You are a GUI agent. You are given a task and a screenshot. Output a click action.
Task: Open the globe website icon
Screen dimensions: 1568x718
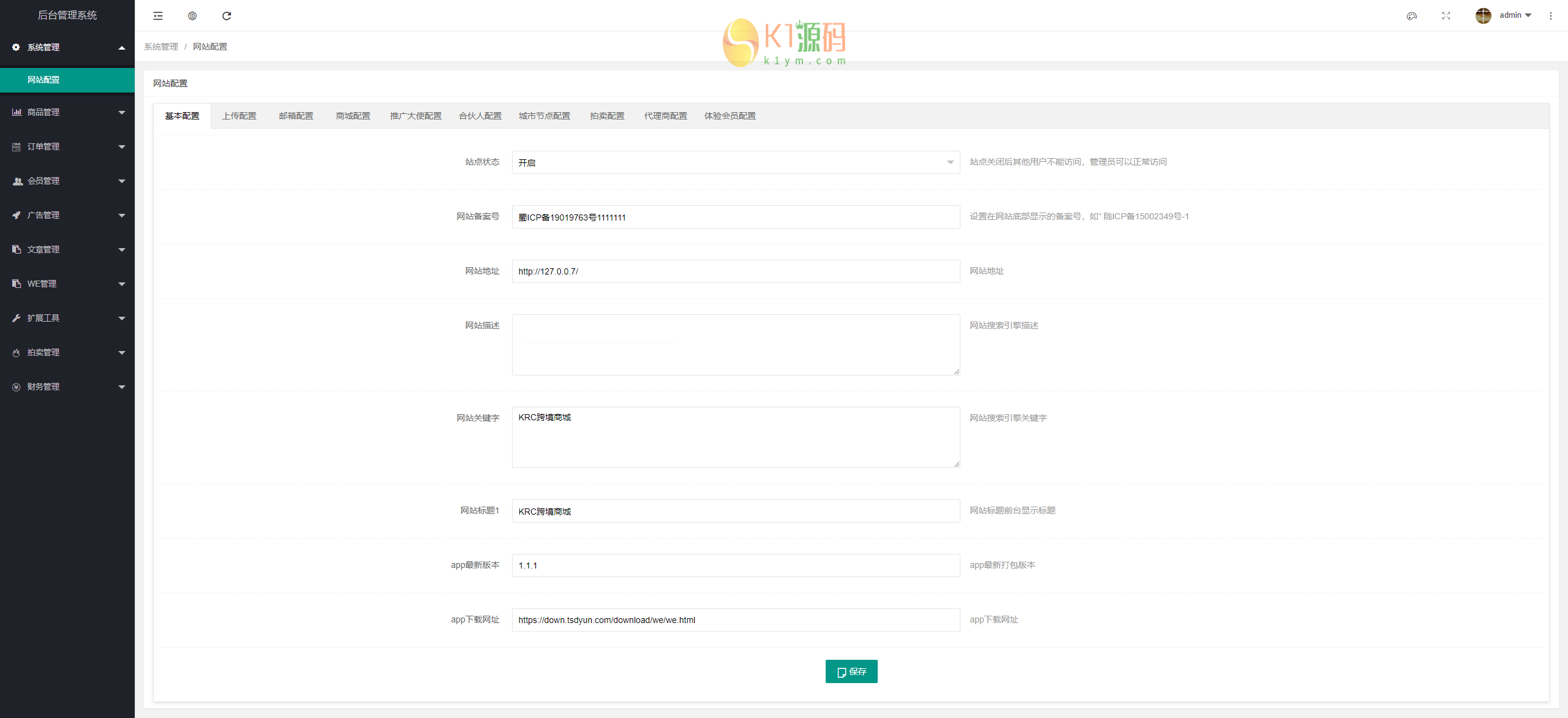[192, 16]
